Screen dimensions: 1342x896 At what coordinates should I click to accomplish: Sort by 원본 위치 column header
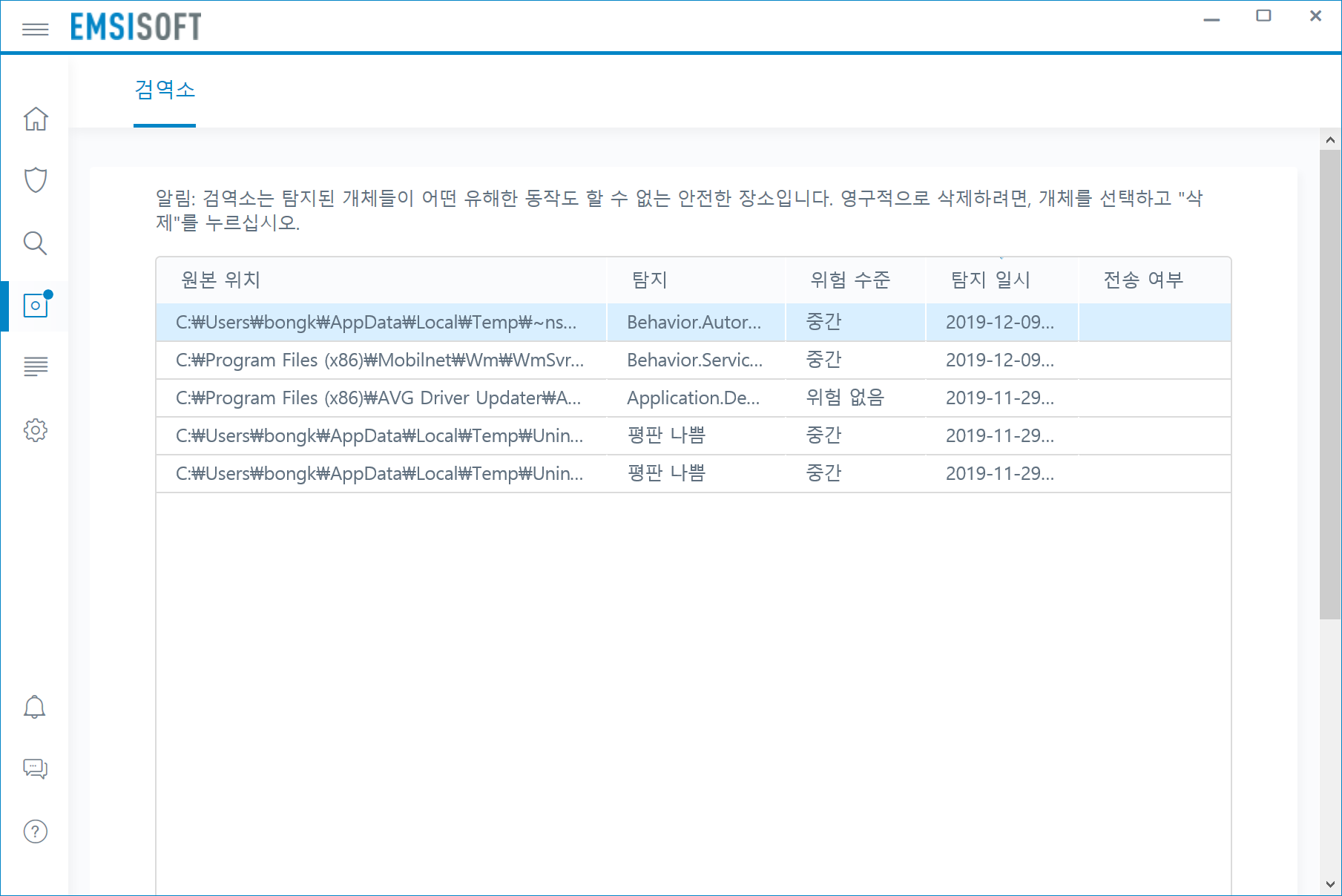tap(381, 280)
